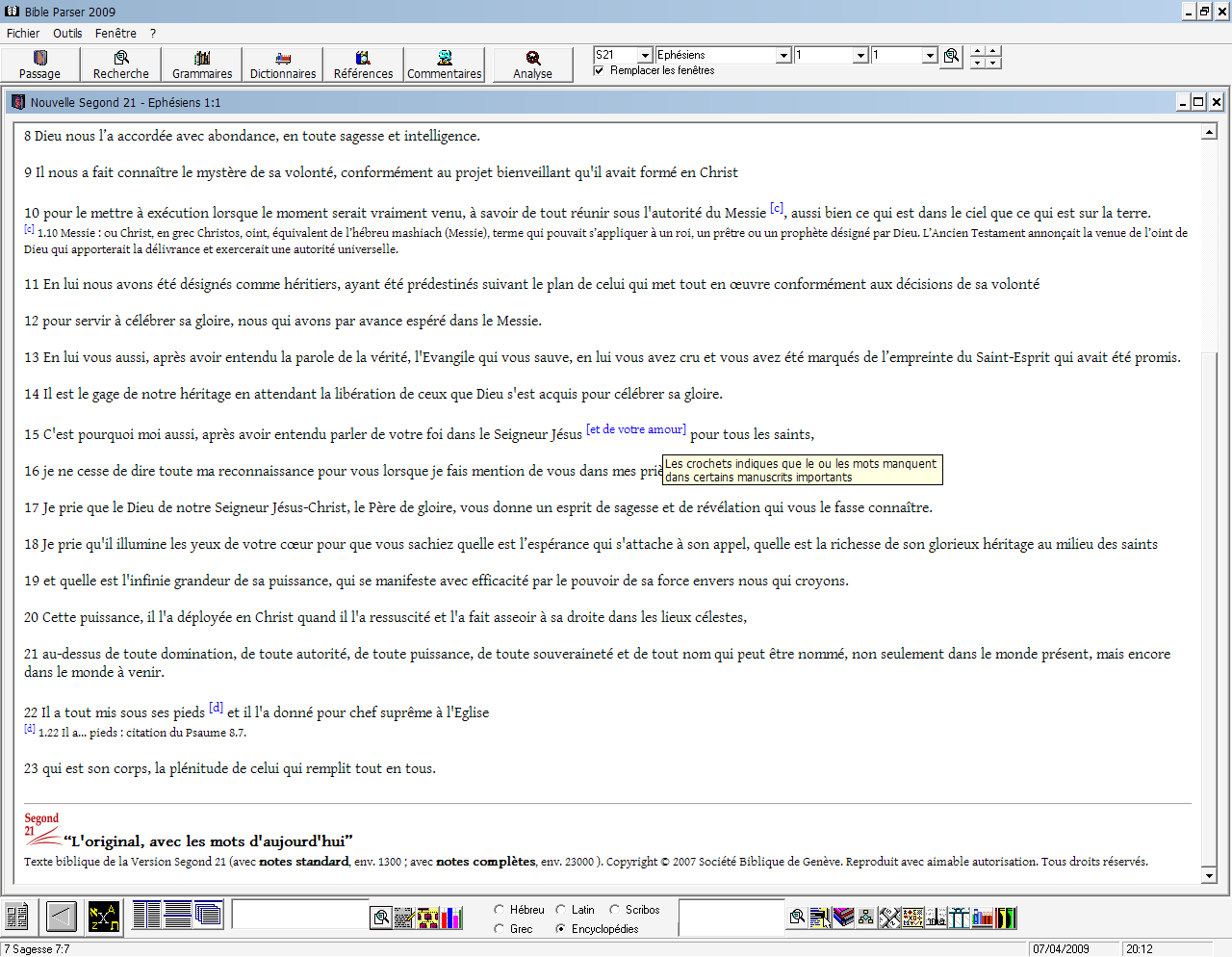Click the time 20:12 in status bar
The width and height of the screenshot is (1232, 957).
point(1140,949)
